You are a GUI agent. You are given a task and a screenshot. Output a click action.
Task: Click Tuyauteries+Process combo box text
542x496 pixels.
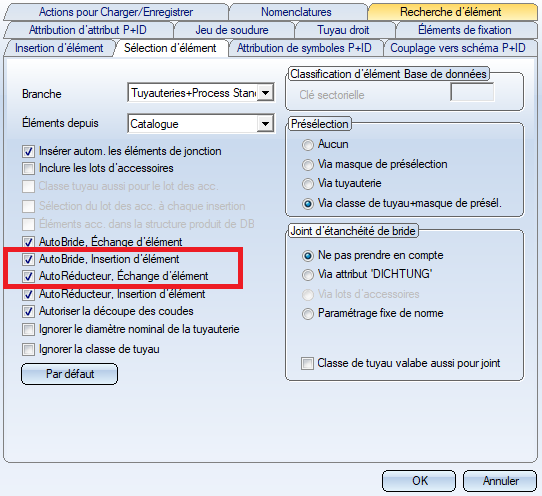tap(193, 93)
